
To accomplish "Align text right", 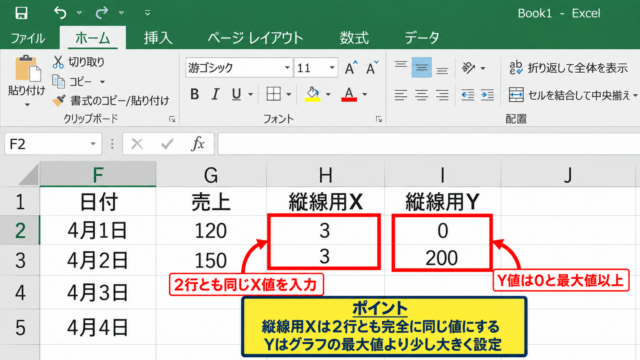I will click(442, 95).
